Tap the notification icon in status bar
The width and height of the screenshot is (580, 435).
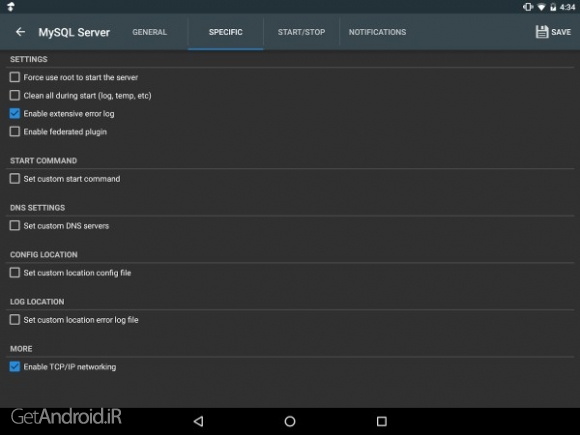(x=11, y=7)
